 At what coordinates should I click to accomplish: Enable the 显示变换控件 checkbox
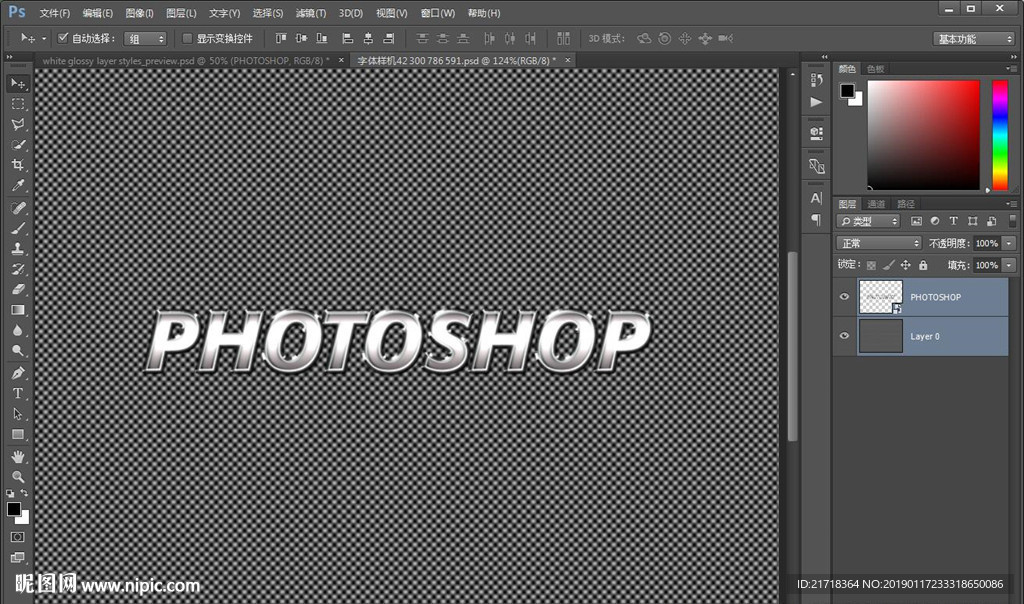187,38
